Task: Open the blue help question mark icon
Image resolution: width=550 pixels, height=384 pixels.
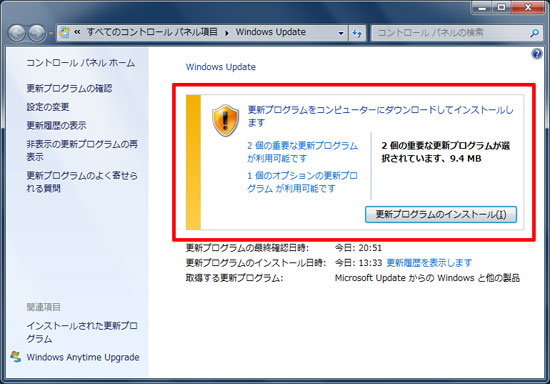Action: tap(537, 54)
